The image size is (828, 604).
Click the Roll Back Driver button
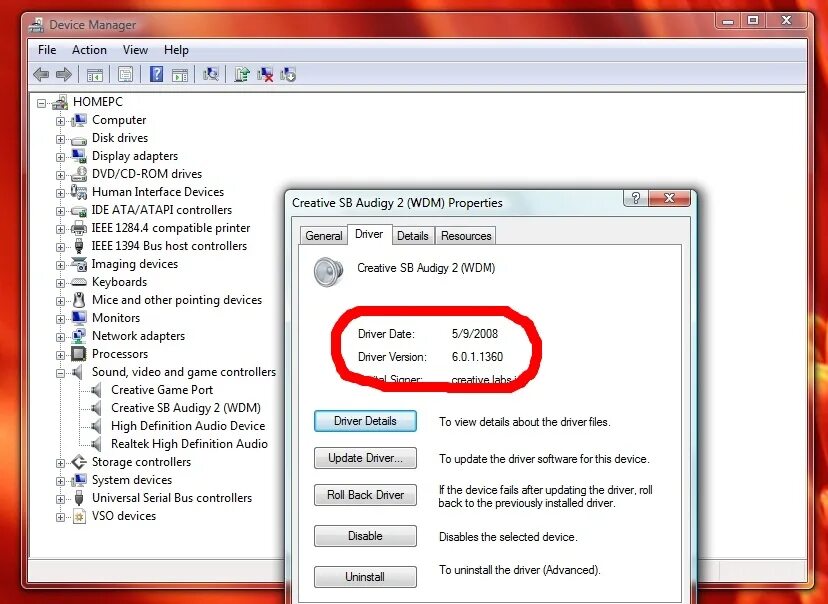[x=365, y=495]
